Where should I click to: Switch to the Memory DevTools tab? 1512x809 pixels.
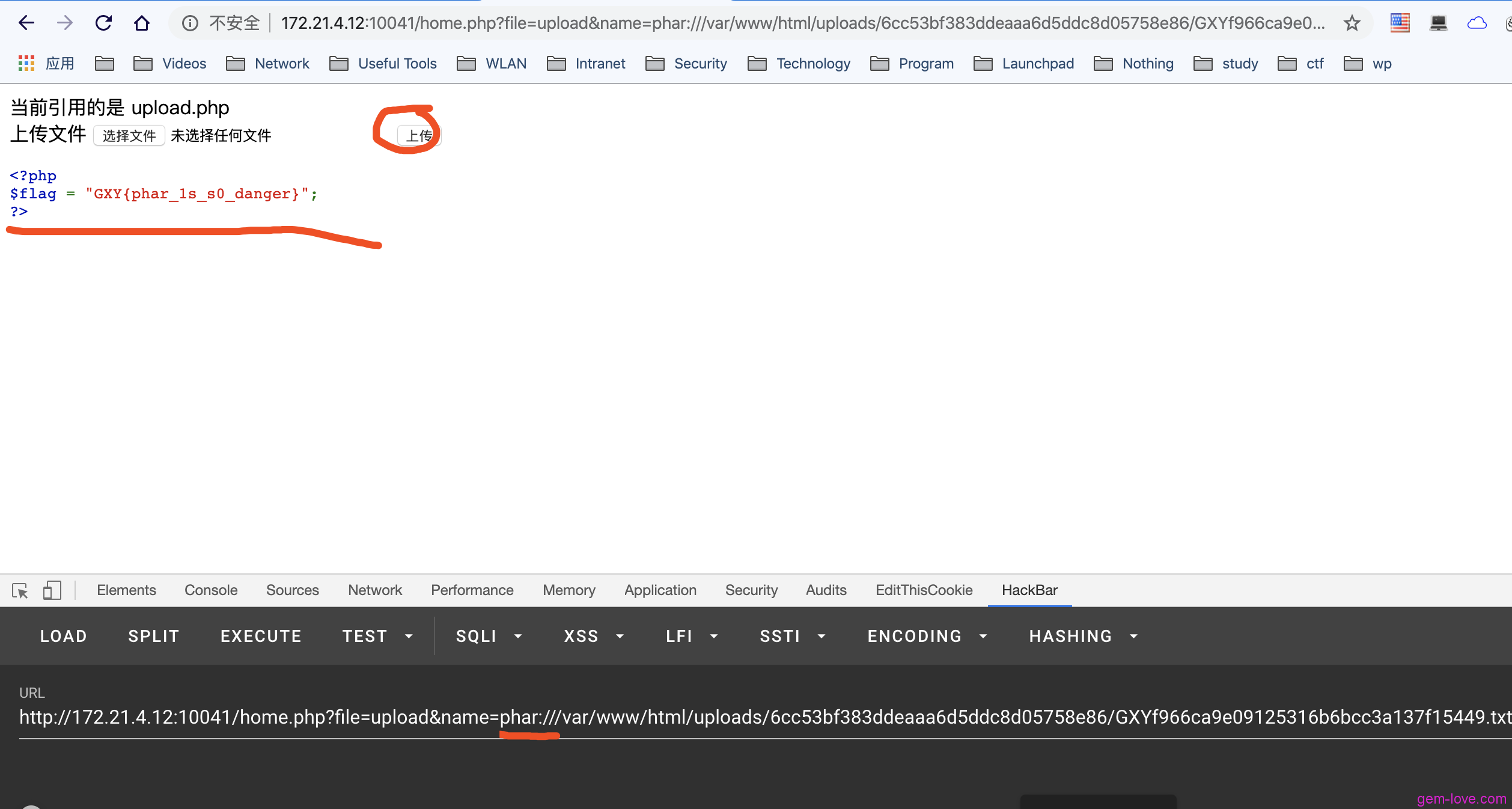click(569, 590)
